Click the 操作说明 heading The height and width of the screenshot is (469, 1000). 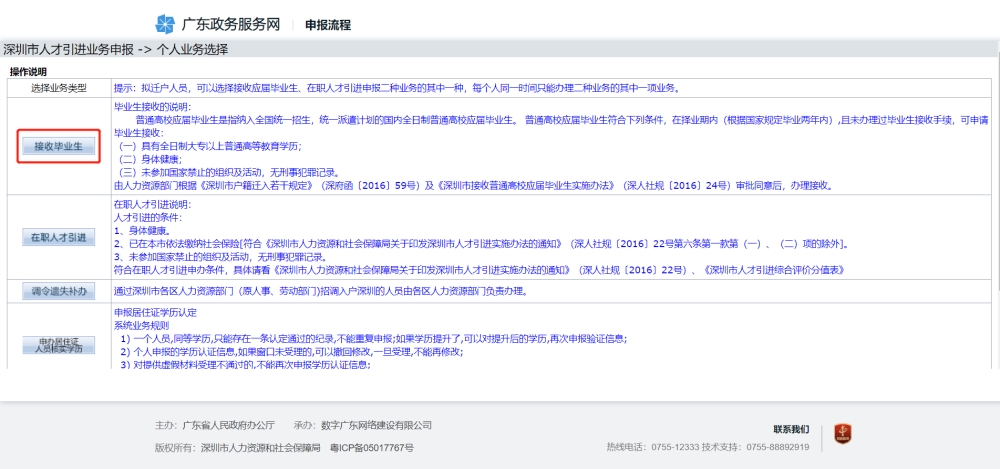point(28,72)
